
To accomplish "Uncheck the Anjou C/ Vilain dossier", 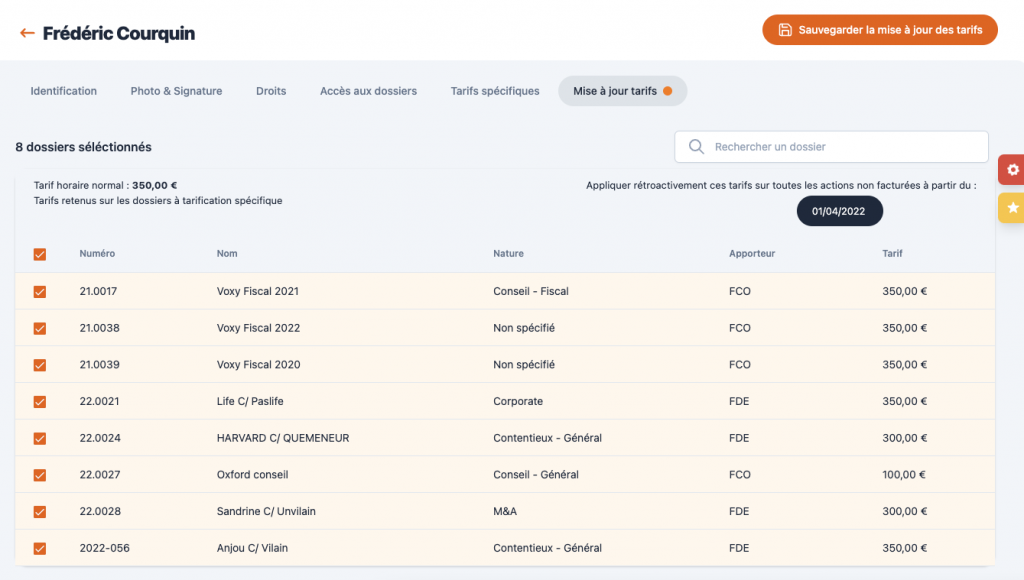I will click(40, 548).
